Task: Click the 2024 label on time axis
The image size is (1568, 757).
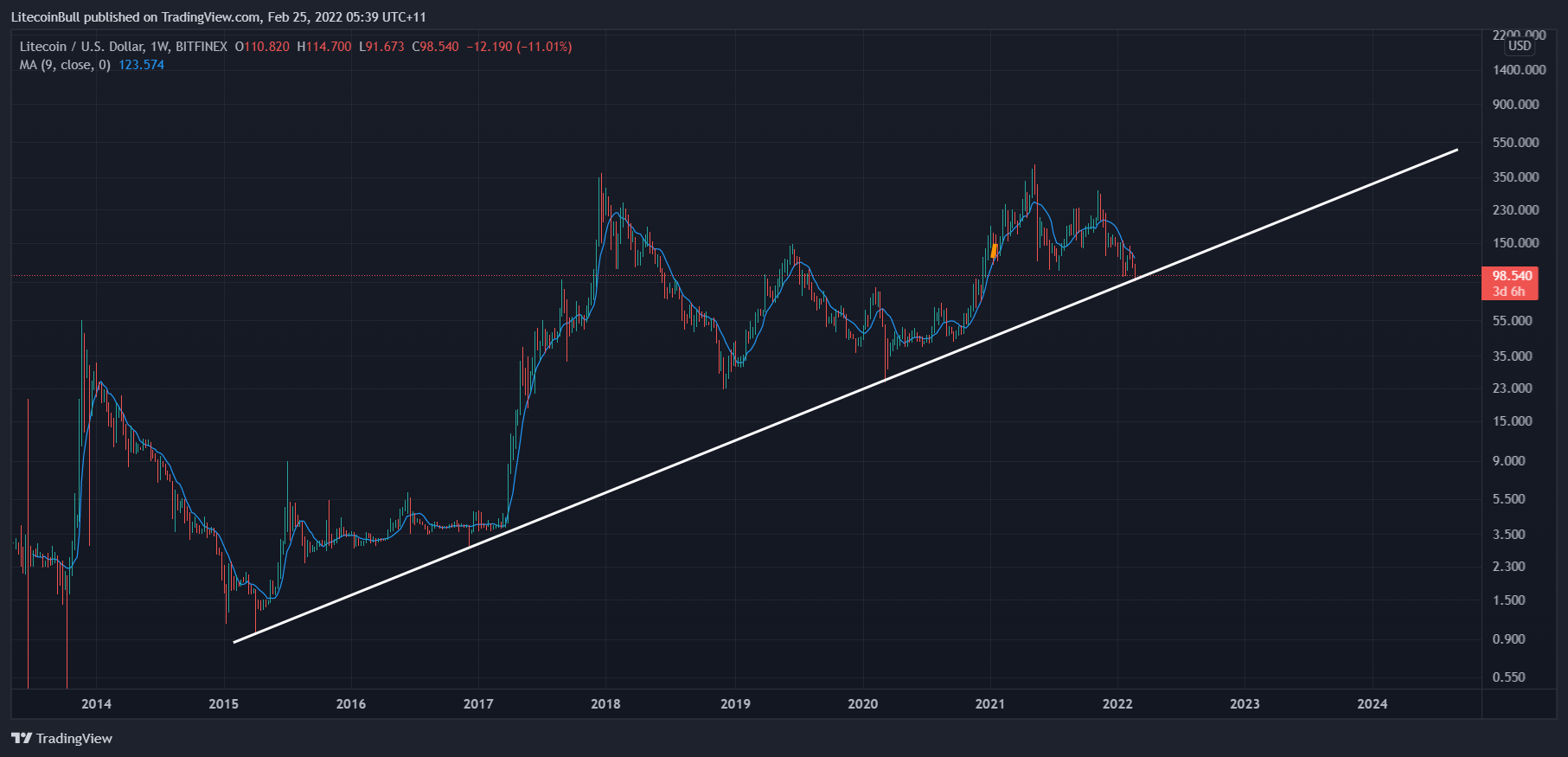Action: click(1373, 703)
